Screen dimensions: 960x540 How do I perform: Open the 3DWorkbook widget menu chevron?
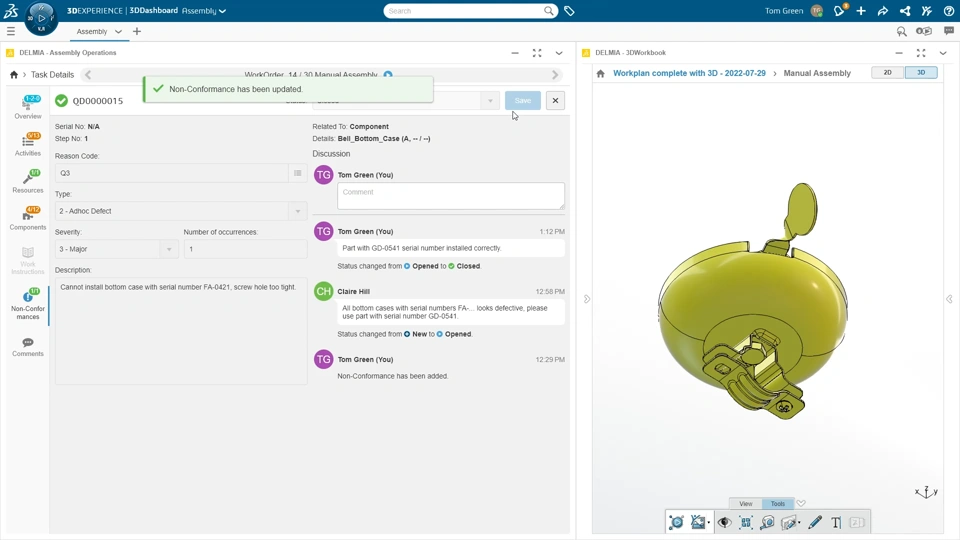pos(943,53)
